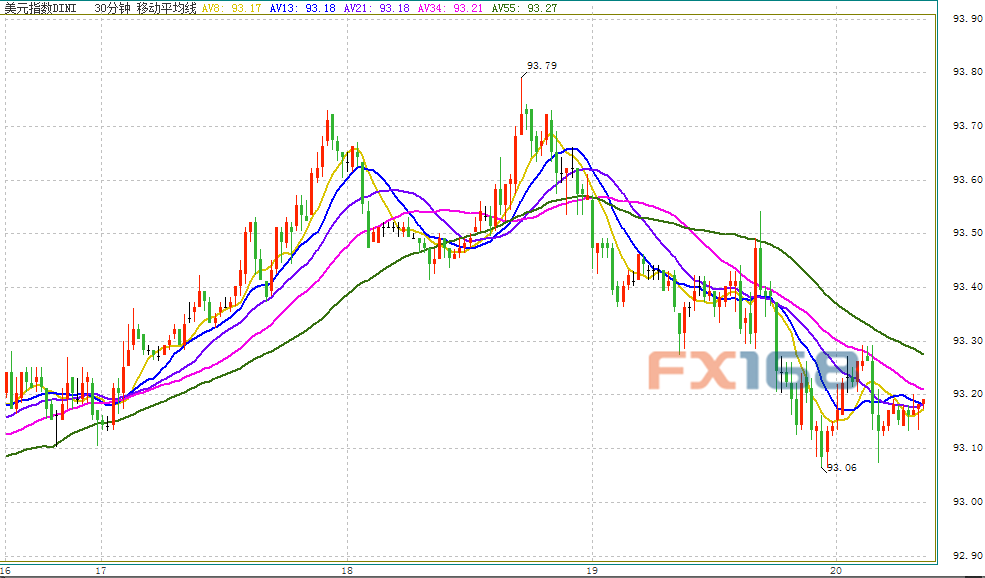The width and height of the screenshot is (985, 578).
Task: Click the 93.10 price axis label
Action: (967, 448)
